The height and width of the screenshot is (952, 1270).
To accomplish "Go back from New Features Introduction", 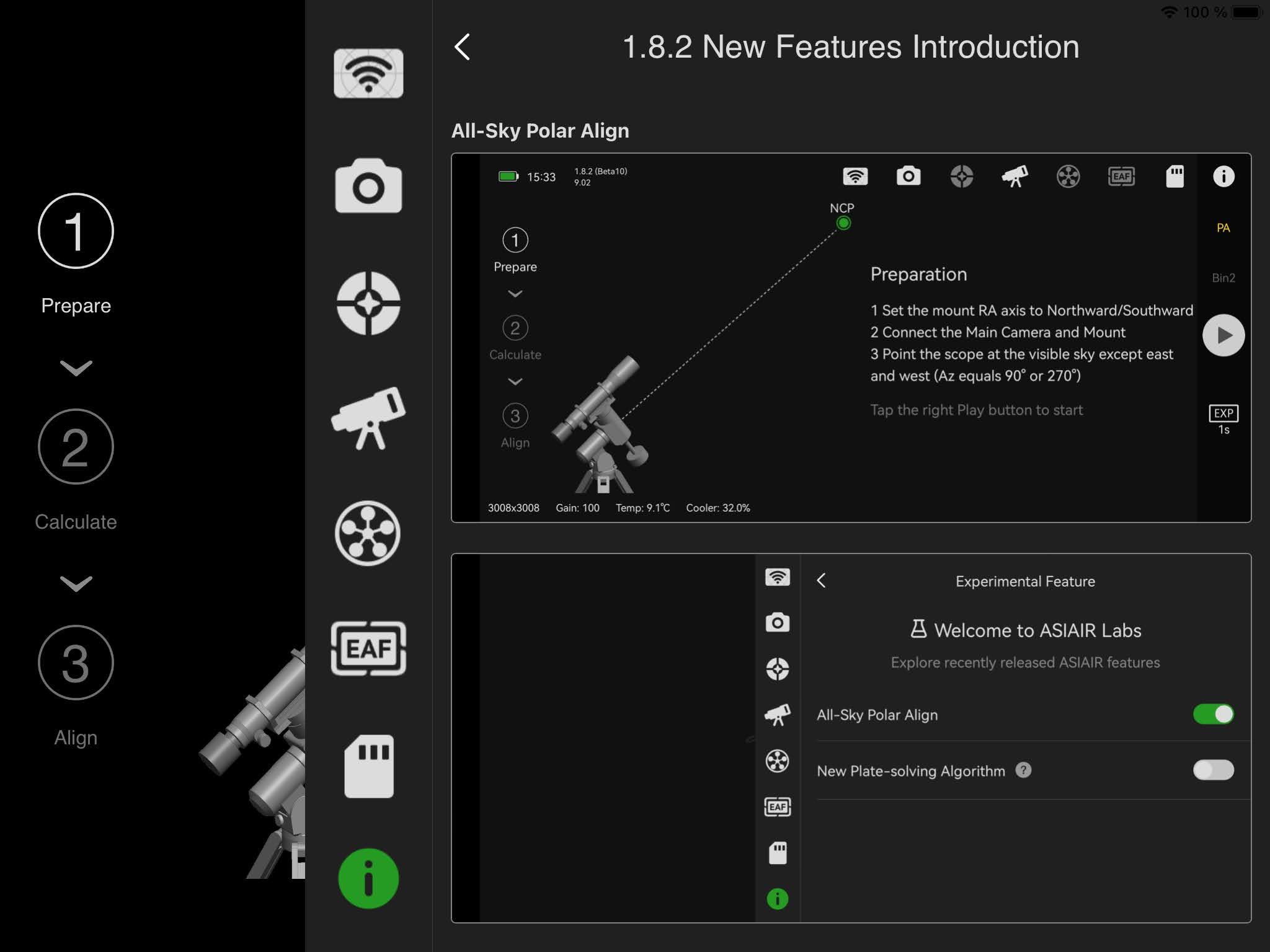I will click(463, 47).
